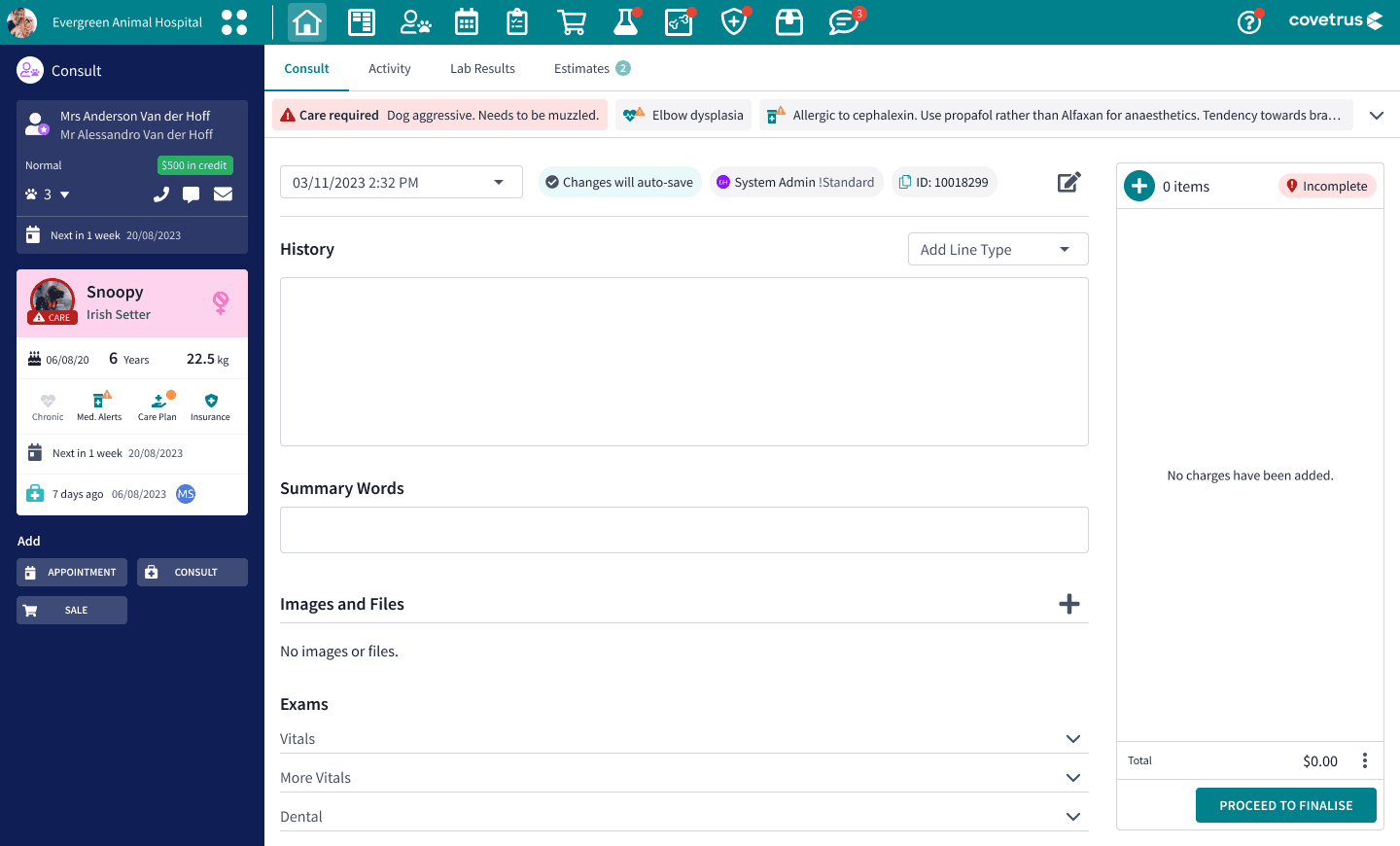
Task: Send SMS to client via speech bubble icon
Action: point(192,194)
